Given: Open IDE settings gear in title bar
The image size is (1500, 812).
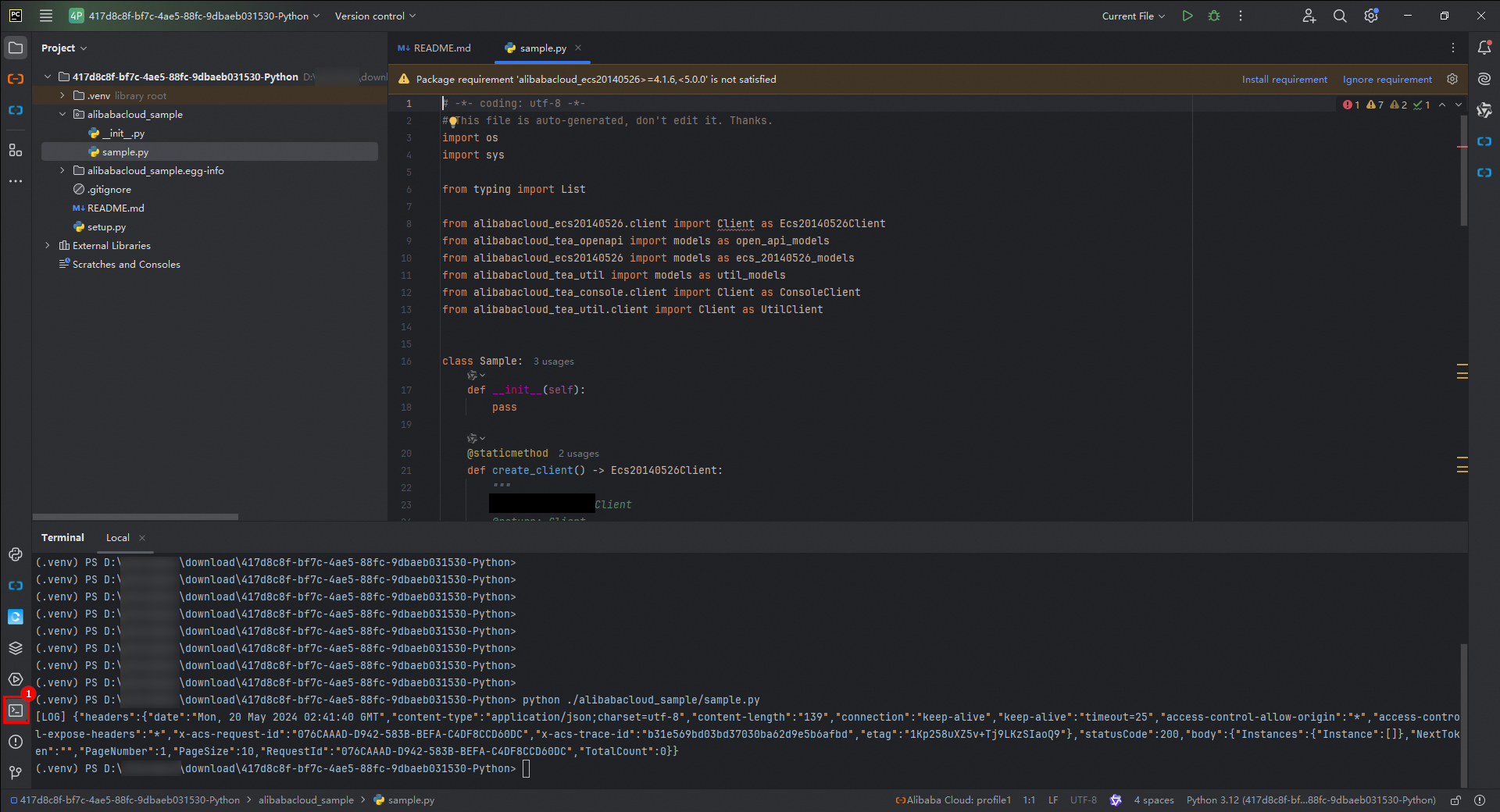Looking at the screenshot, I should [1371, 16].
